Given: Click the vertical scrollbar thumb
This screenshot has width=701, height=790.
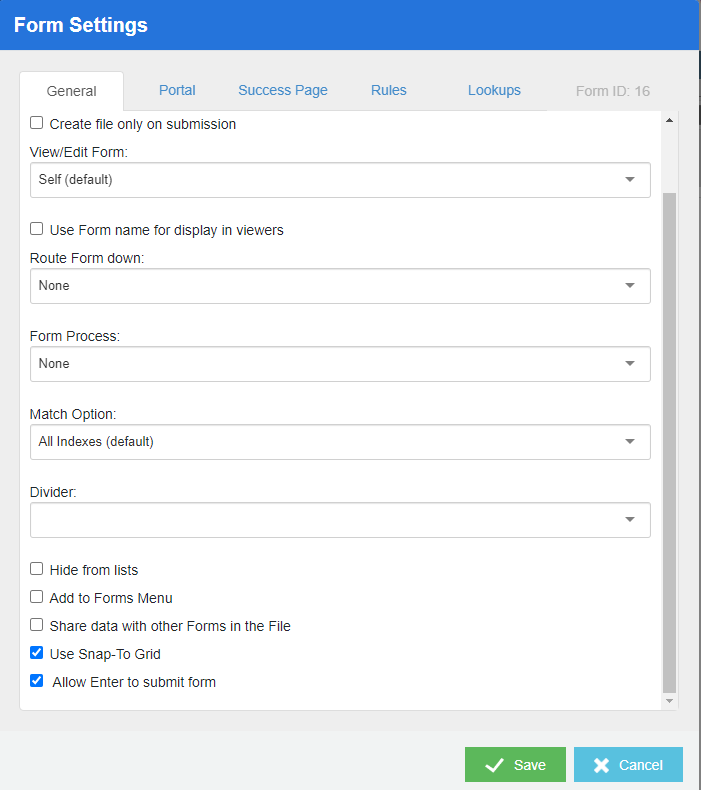Looking at the screenshot, I should pyautogui.click(x=669, y=440).
